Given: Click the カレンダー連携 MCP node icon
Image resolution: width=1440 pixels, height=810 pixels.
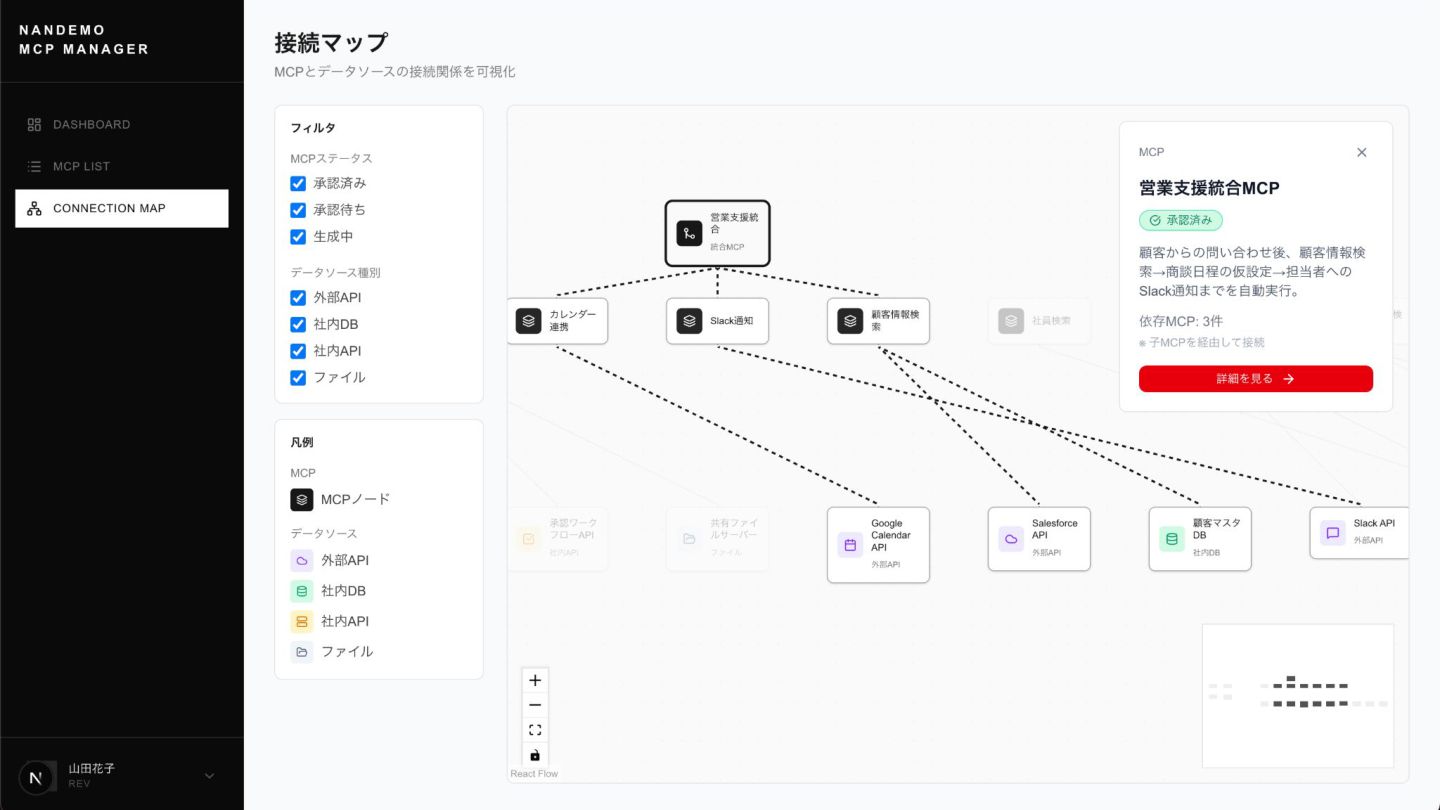Looking at the screenshot, I should [529, 321].
